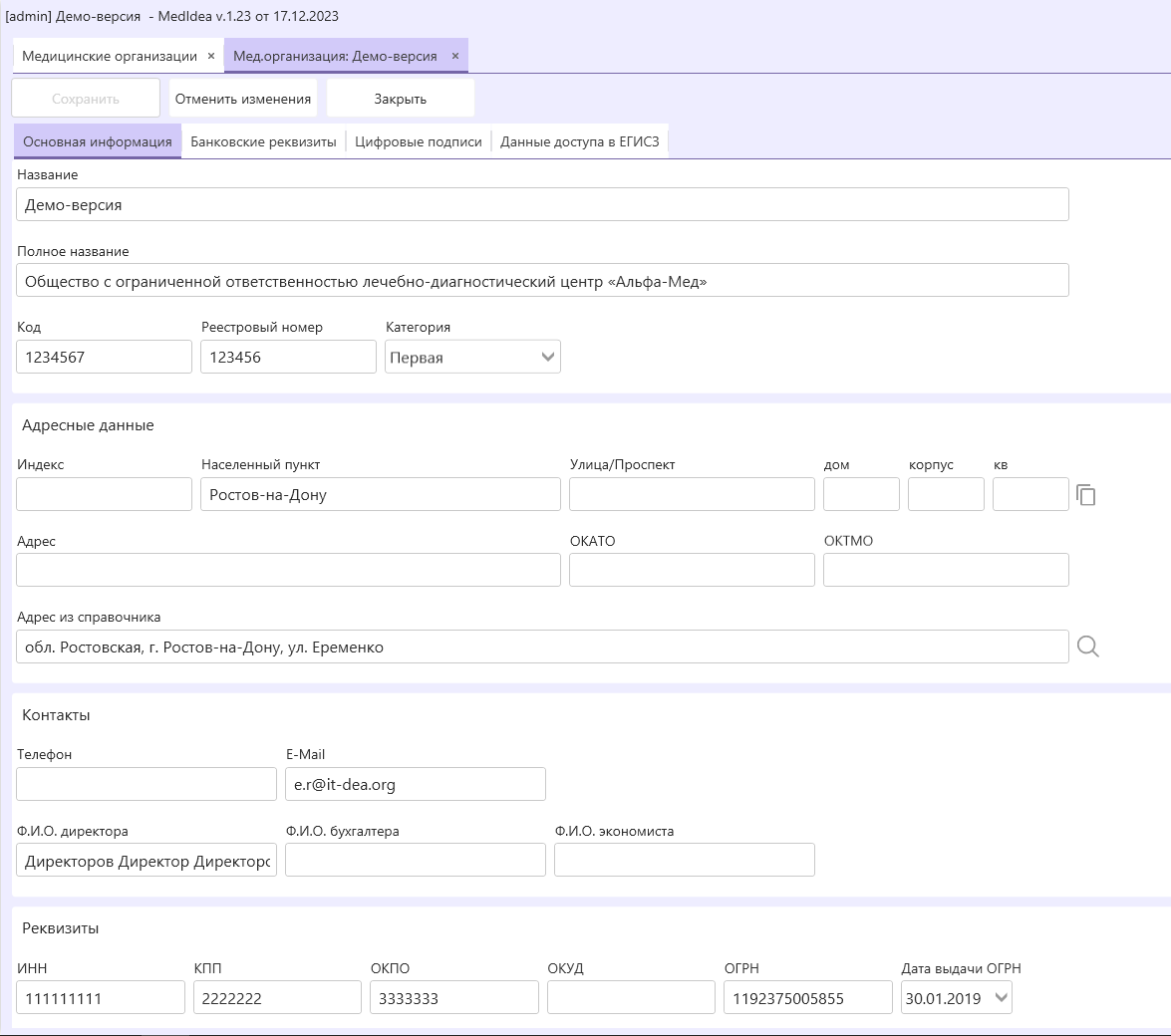Click the кв input field
The image size is (1171, 1036).
(x=1030, y=494)
